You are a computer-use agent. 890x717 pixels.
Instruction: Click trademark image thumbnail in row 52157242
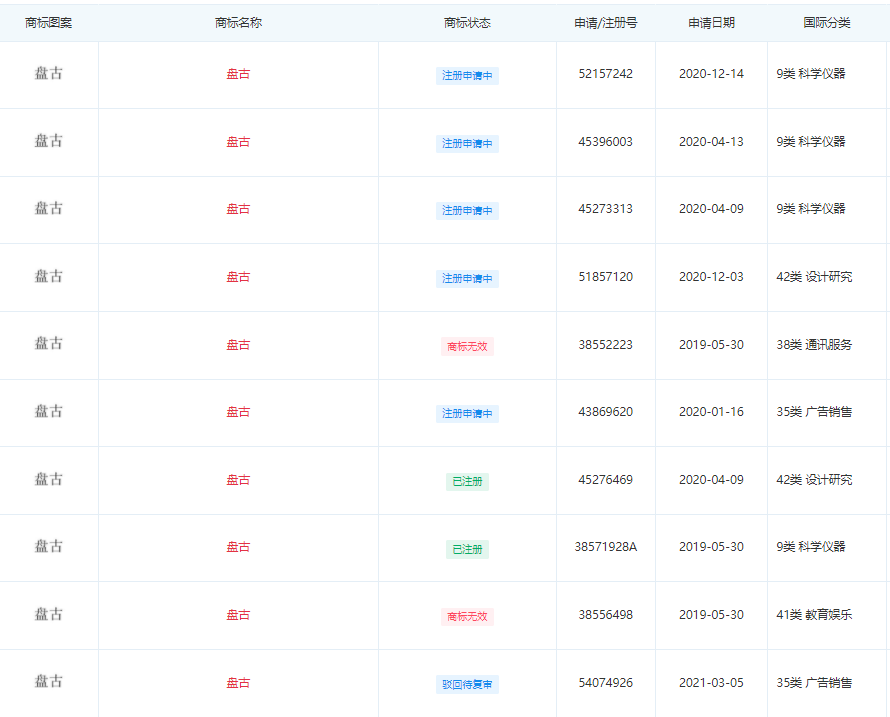[x=49, y=73]
